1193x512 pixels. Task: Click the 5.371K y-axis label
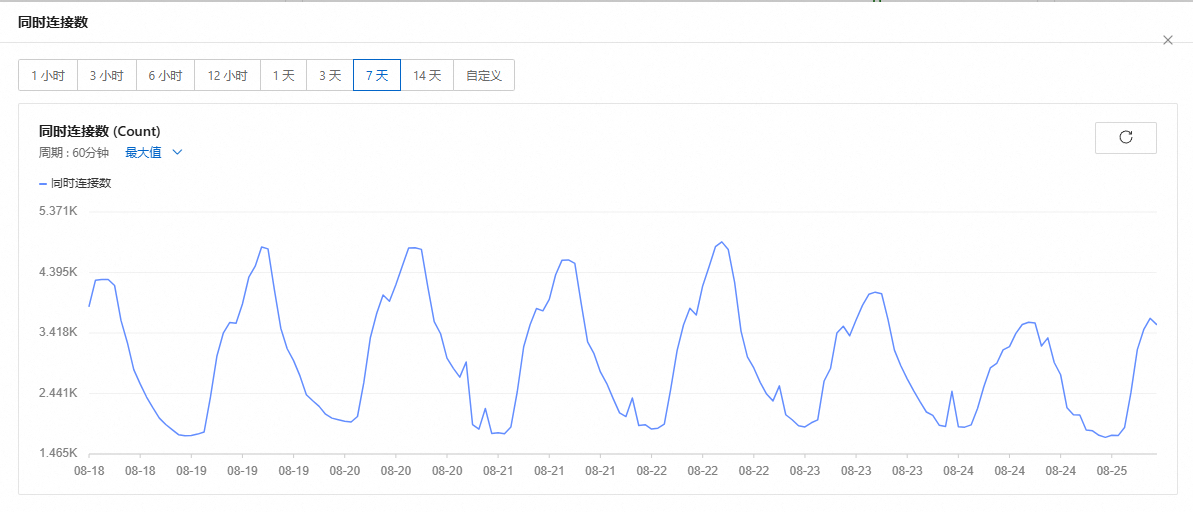tap(57, 210)
